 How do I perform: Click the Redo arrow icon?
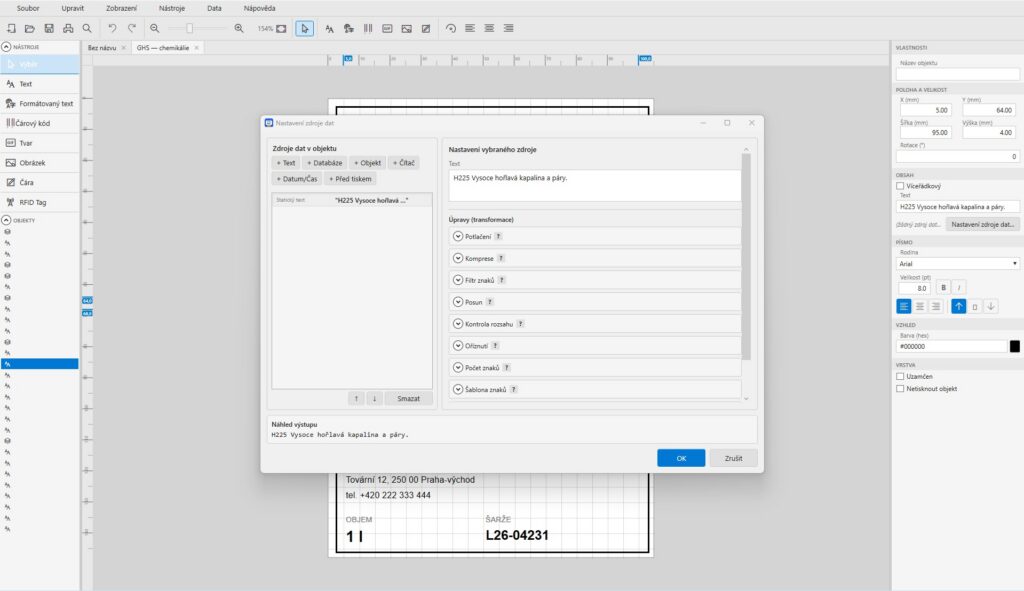click(x=132, y=28)
